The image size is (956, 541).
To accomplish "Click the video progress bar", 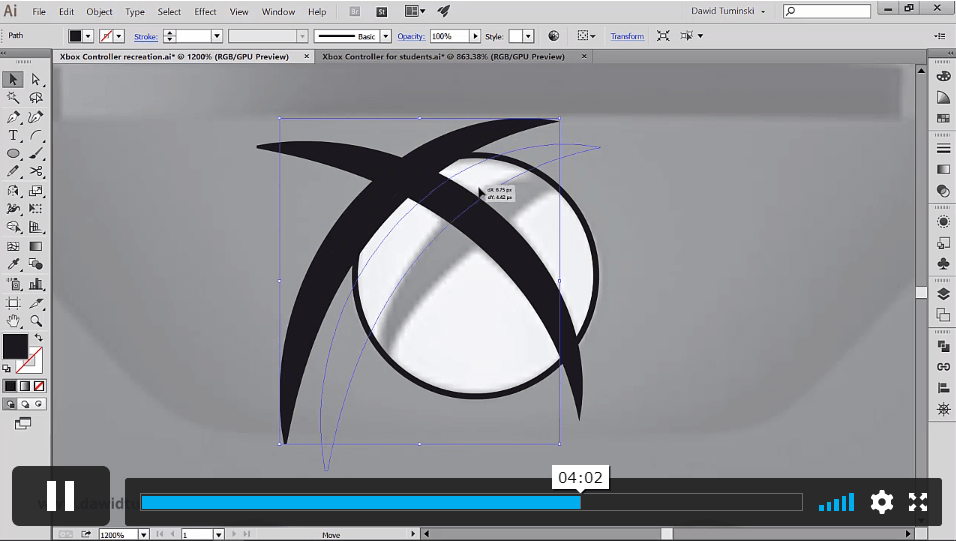I will click(x=471, y=502).
